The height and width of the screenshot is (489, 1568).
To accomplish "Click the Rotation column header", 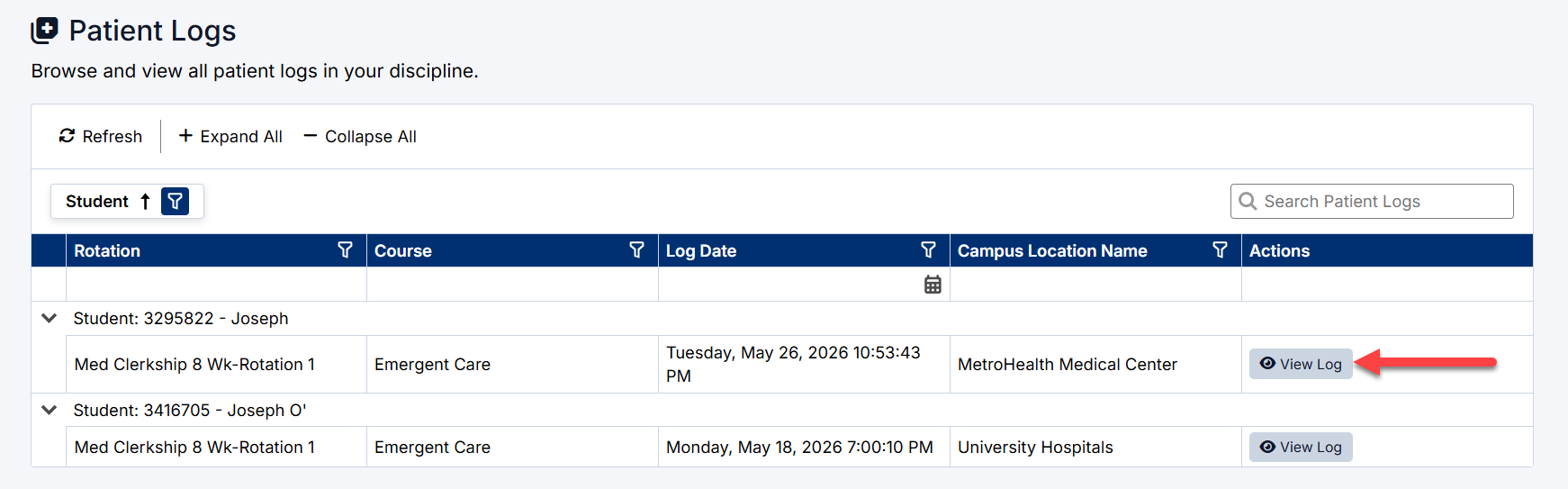I will 107,250.
